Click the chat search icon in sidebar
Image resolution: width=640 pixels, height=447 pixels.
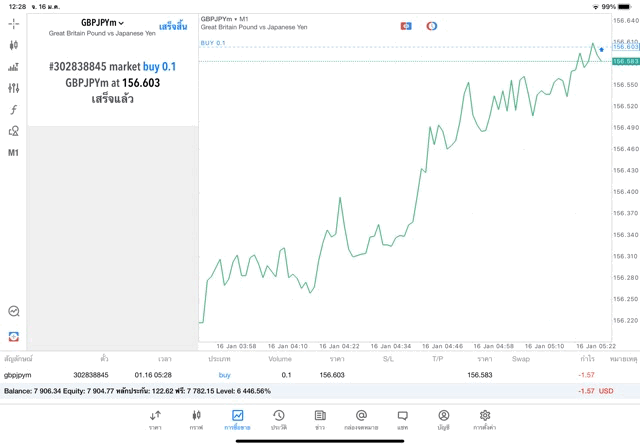tap(14, 311)
